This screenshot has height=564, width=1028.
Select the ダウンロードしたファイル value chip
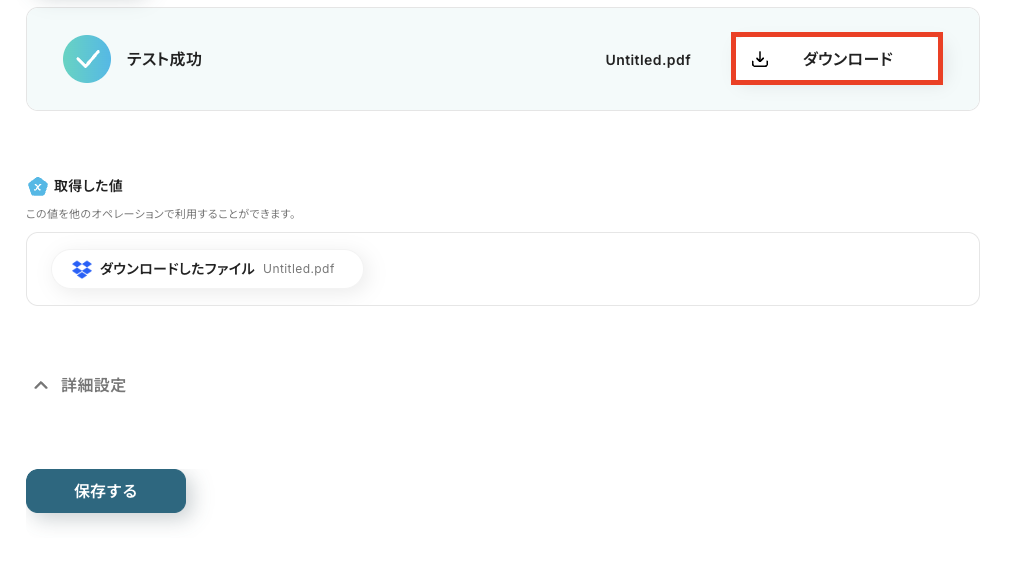[x=207, y=269]
